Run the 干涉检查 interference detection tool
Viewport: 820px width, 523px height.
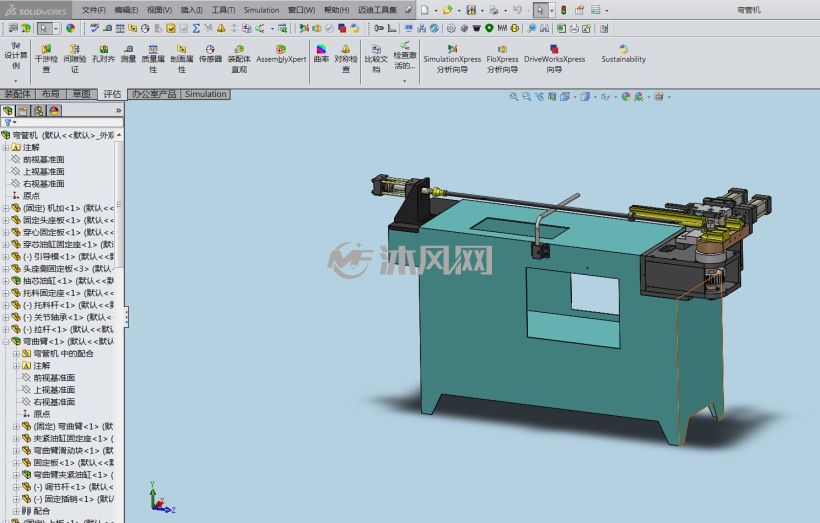[x=46, y=58]
